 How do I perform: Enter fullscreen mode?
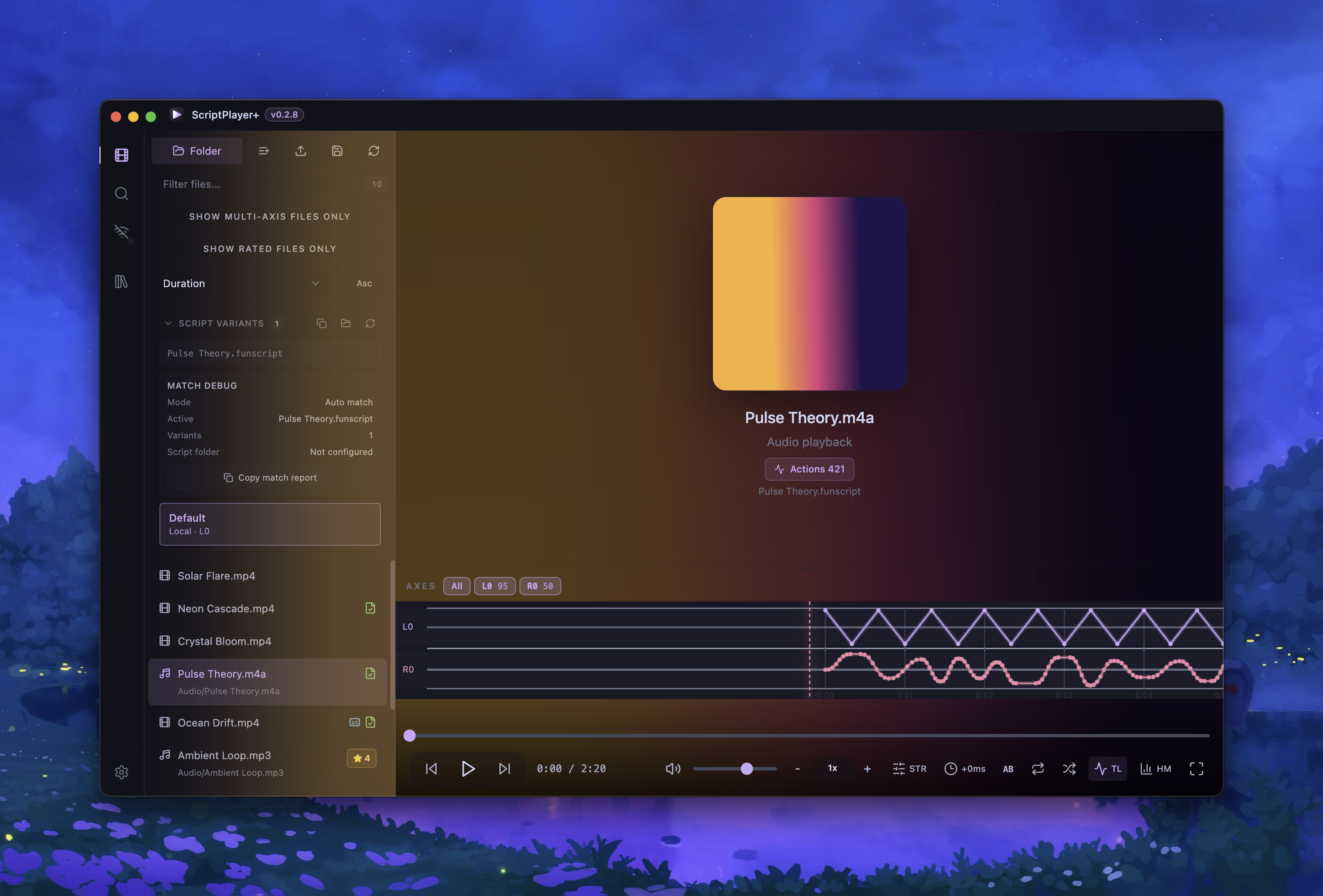point(1197,768)
